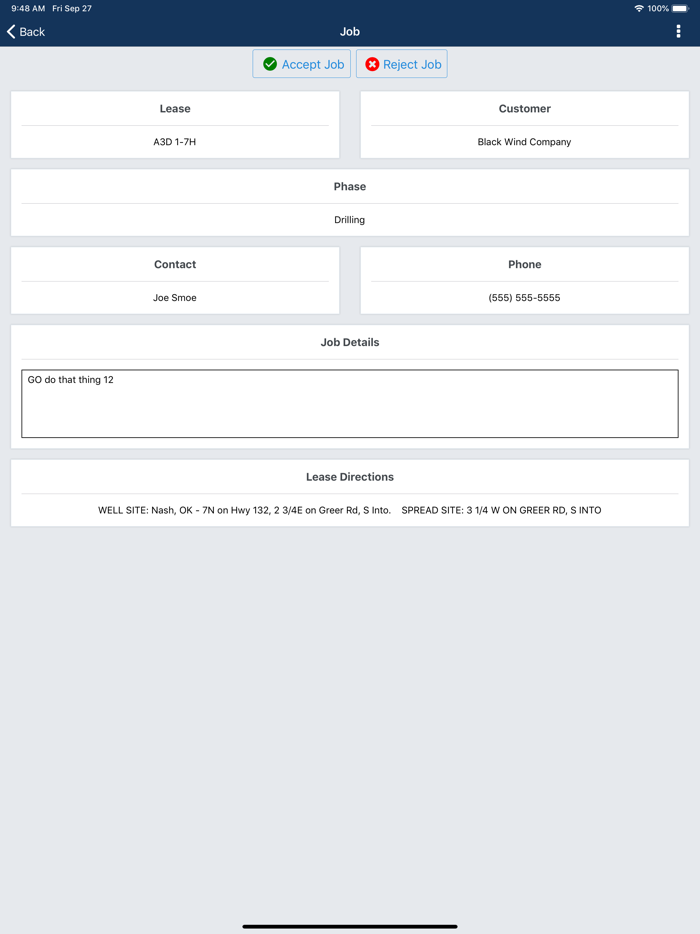Click inside the Job Details text box
The height and width of the screenshot is (934, 700).
coord(349,404)
